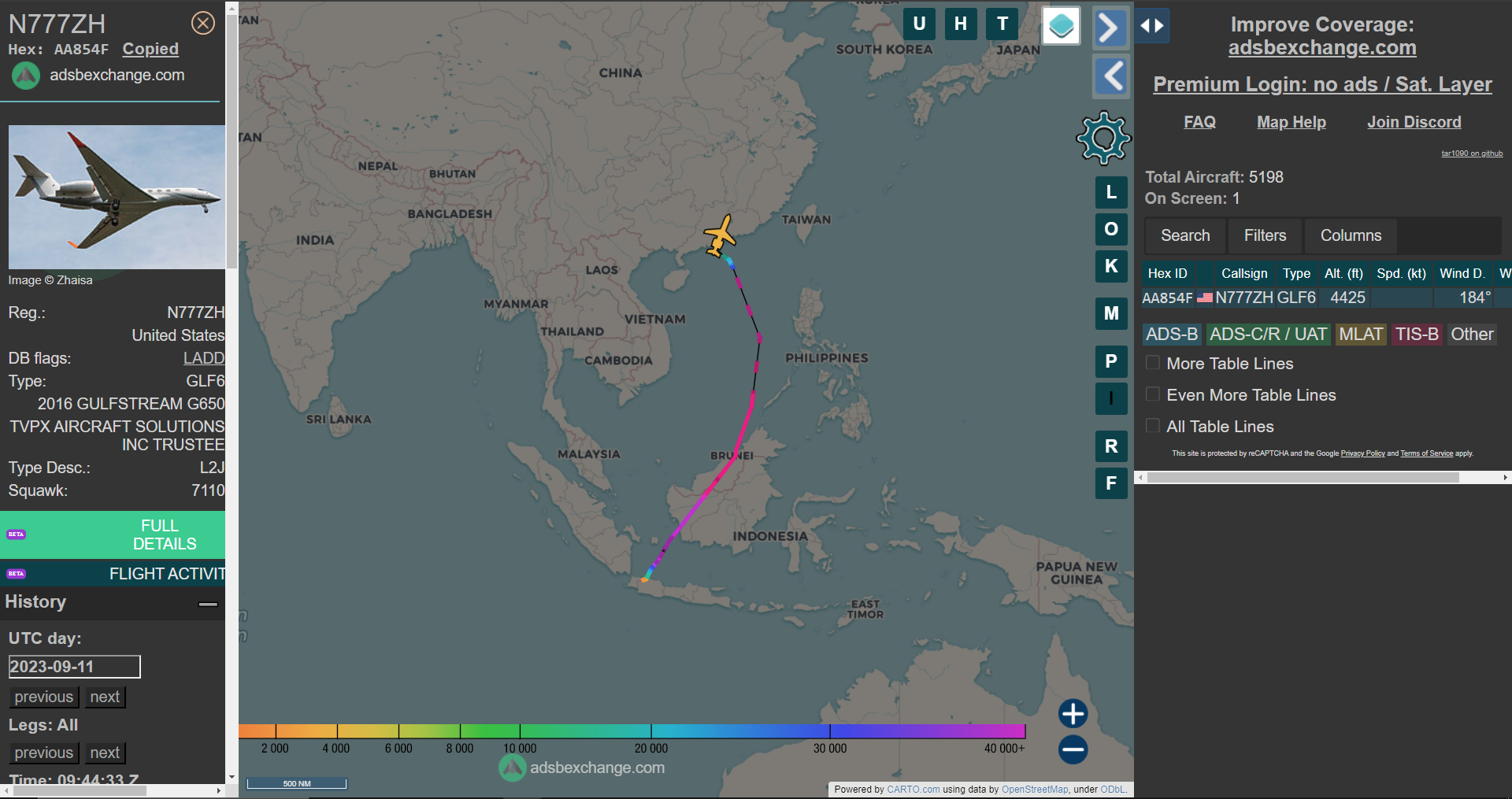Open the Columns tab
Screen dimensions: 1512x799
1351,235
